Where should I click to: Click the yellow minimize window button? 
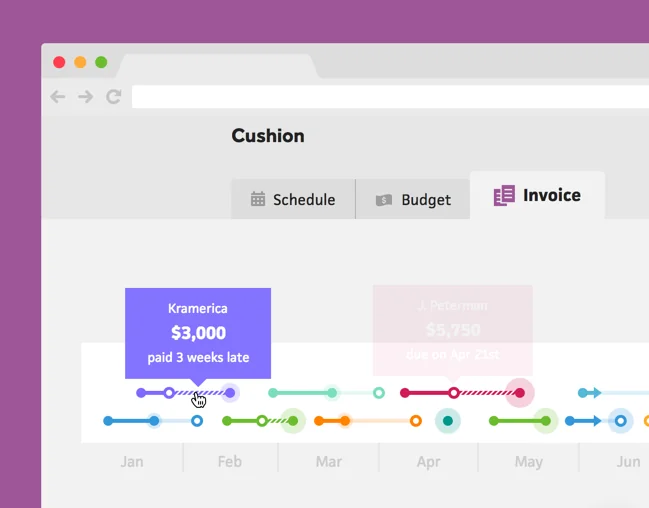[80, 62]
